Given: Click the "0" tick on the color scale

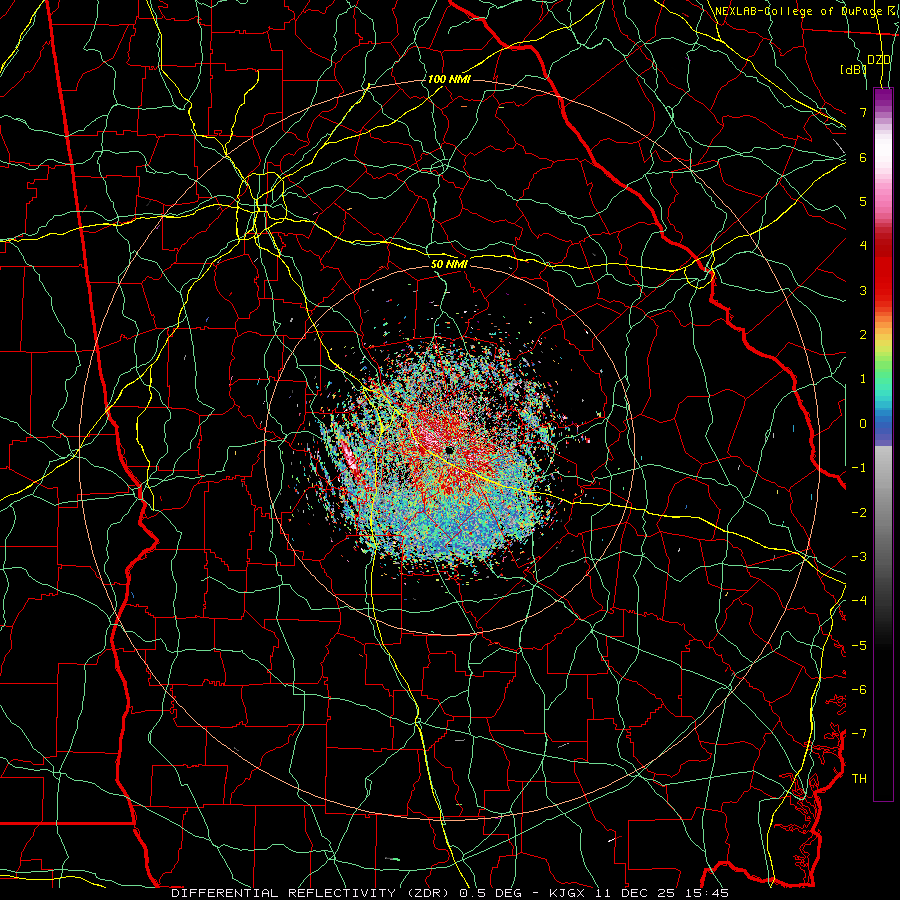Looking at the screenshot, I should [863, 424].
